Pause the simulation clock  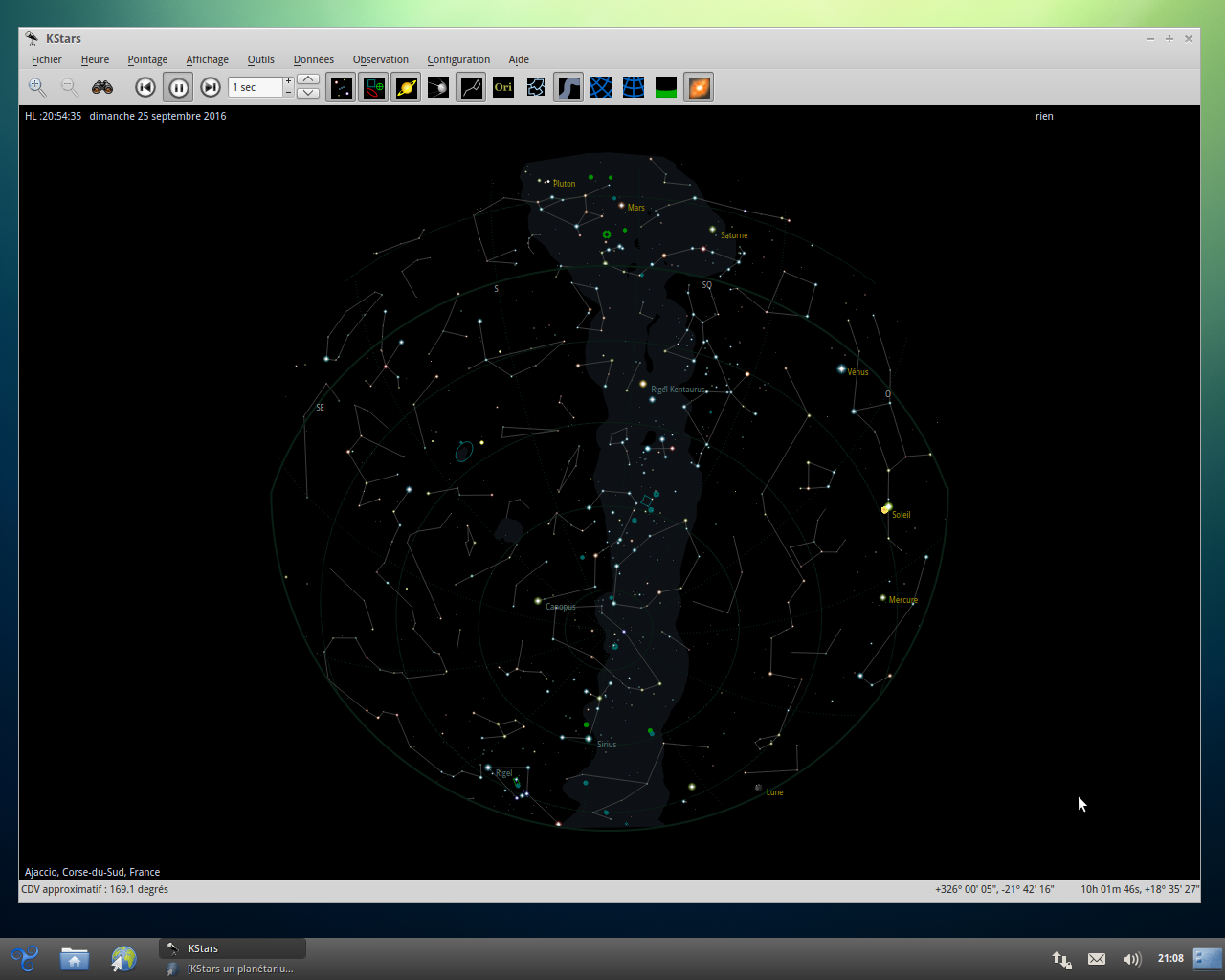pos(178,87)
